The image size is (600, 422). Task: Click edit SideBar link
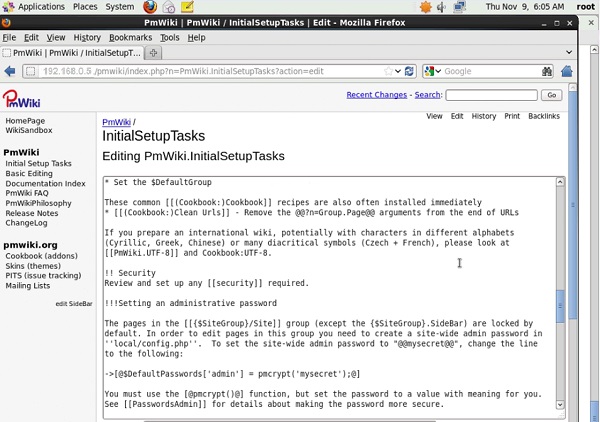74,304
